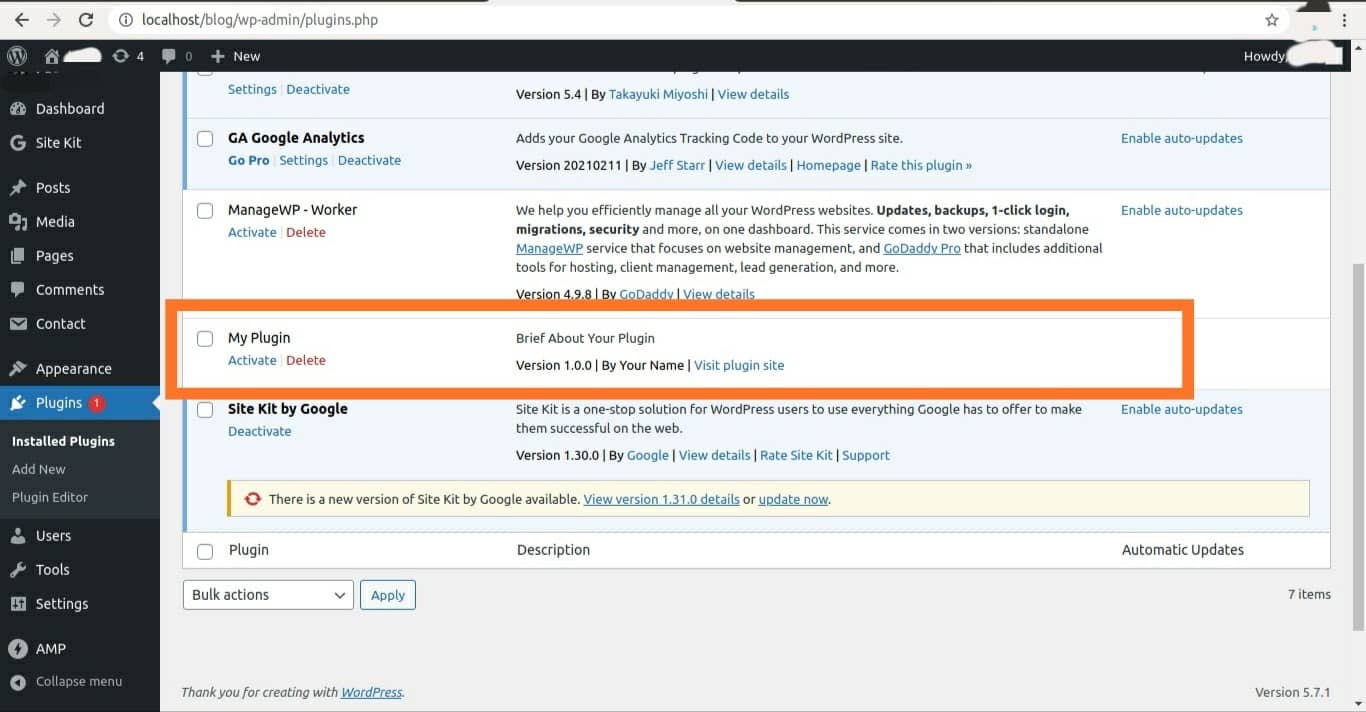Open Plugin Editor submenu item
The image size is (1366, 712).
point(50,497)
